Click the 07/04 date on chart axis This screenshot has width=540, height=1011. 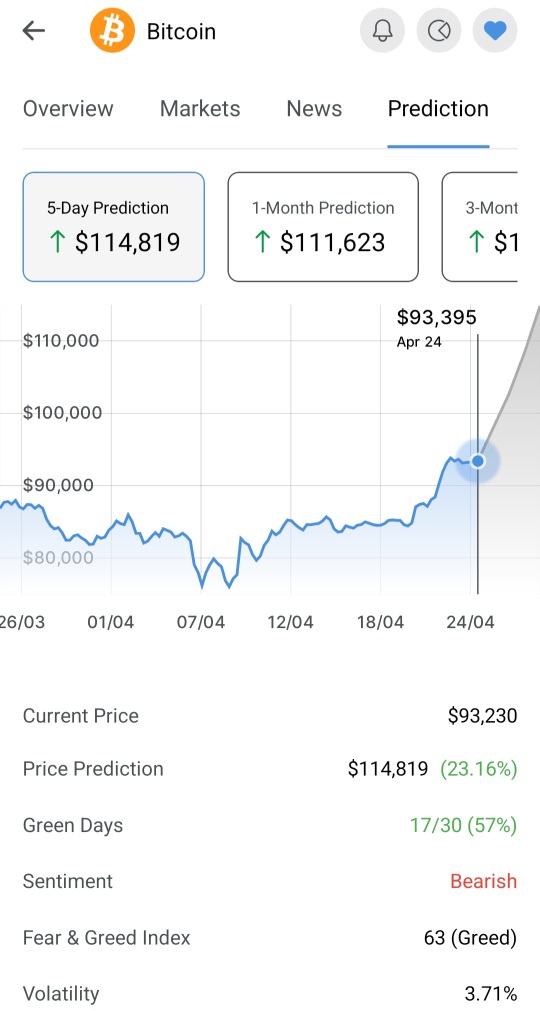201,622
